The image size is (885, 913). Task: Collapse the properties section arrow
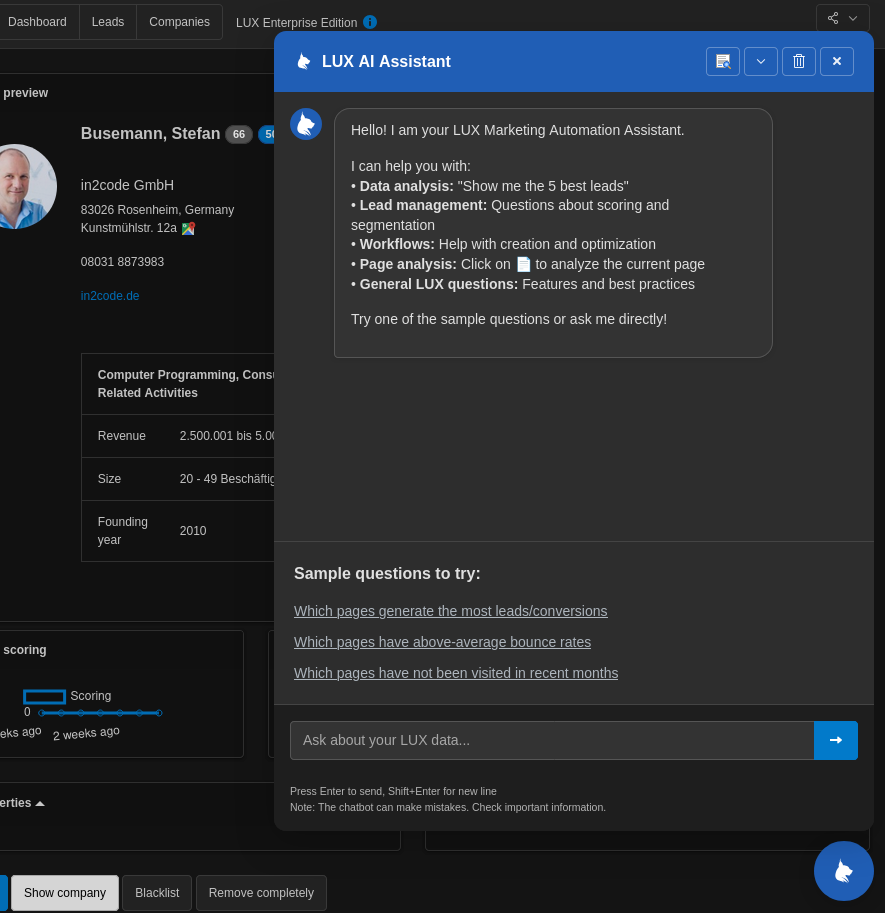click(40, 803)
